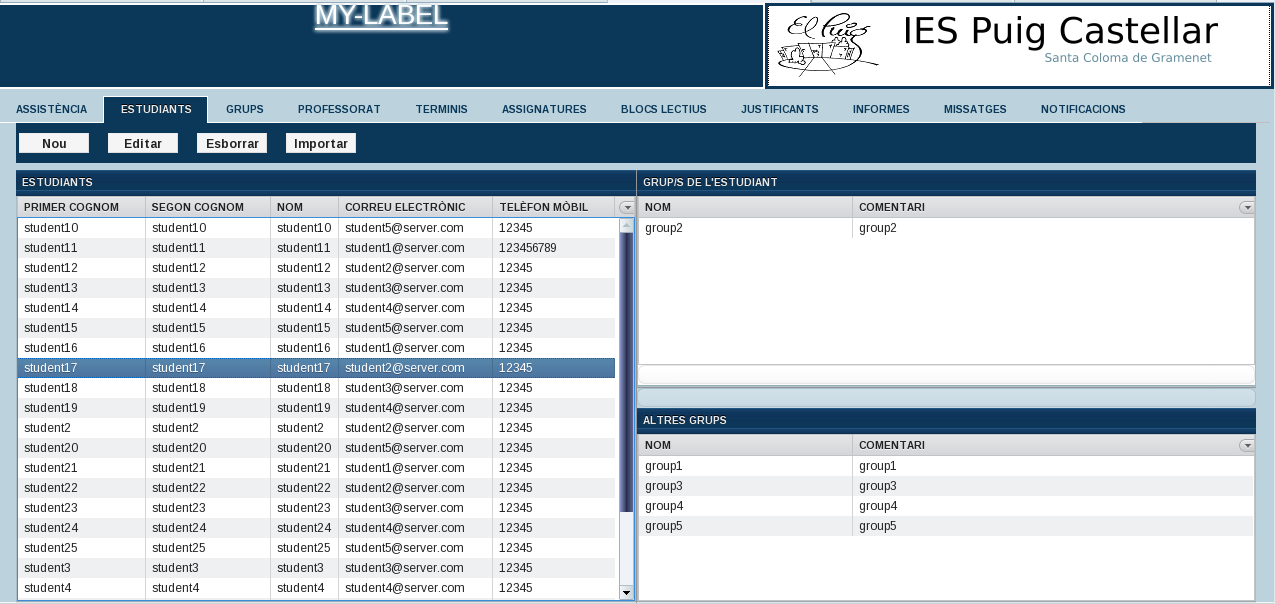Click the Importar button
Image resolution: width=1276 pixels, height=604 pixels.
[x=321, y=144]
